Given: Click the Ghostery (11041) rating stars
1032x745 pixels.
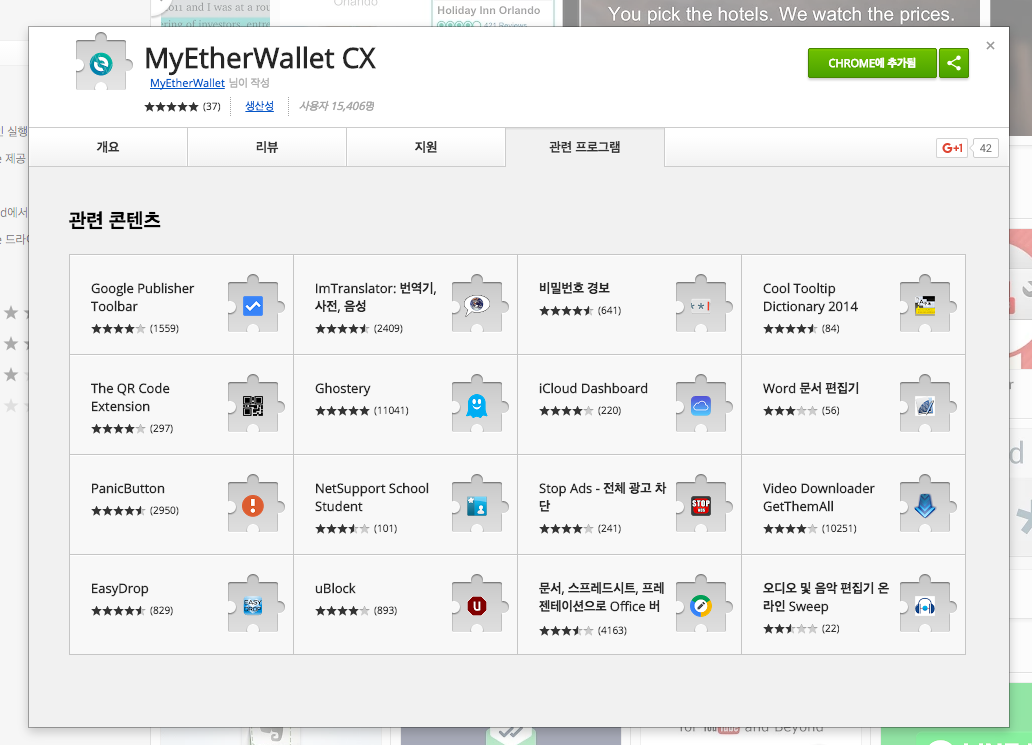Looking at the screenshot, I should coord(342,411).
